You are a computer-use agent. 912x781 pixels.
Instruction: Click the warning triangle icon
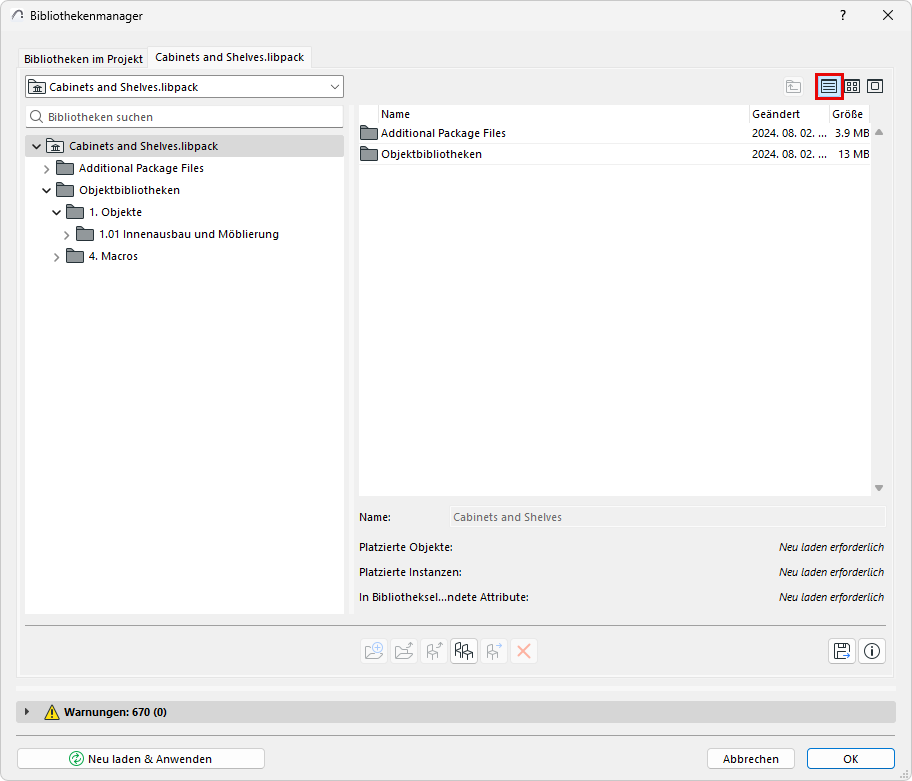tap(52, 712)
